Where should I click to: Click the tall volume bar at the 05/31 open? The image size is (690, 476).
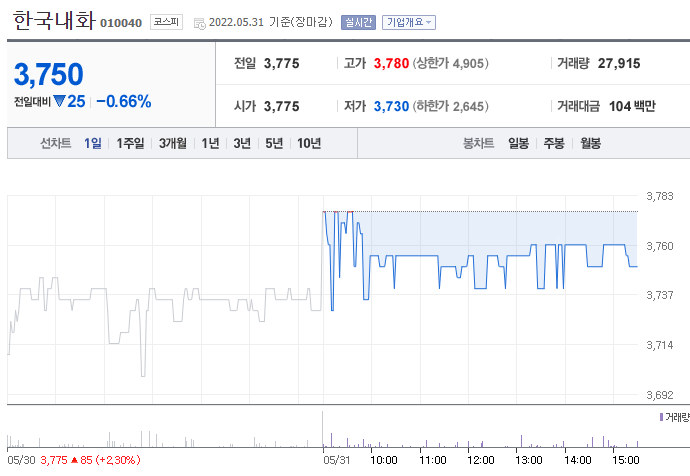pyautogui.click(x=323, y=429)
